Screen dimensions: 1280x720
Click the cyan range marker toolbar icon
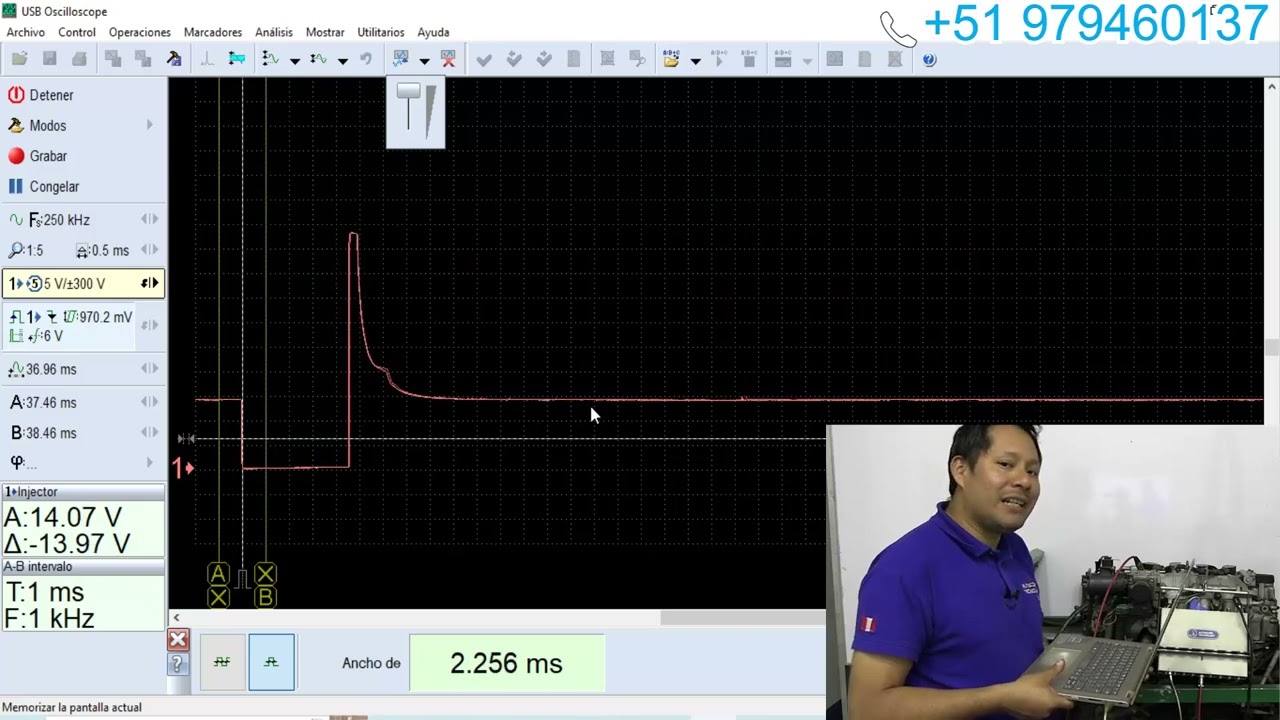pos(237,60)
